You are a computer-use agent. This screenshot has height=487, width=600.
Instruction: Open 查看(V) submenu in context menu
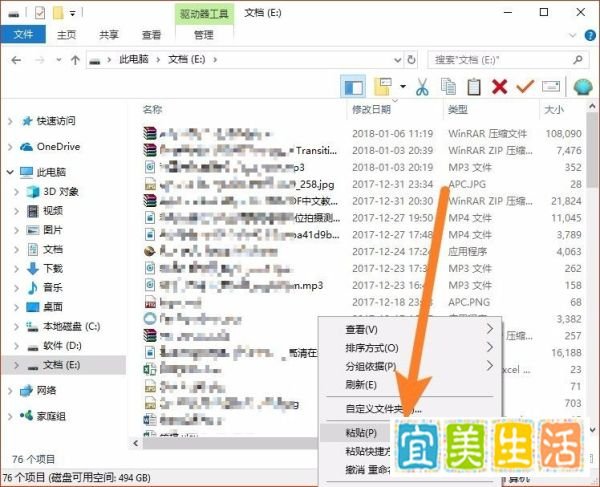pos(410,329)
